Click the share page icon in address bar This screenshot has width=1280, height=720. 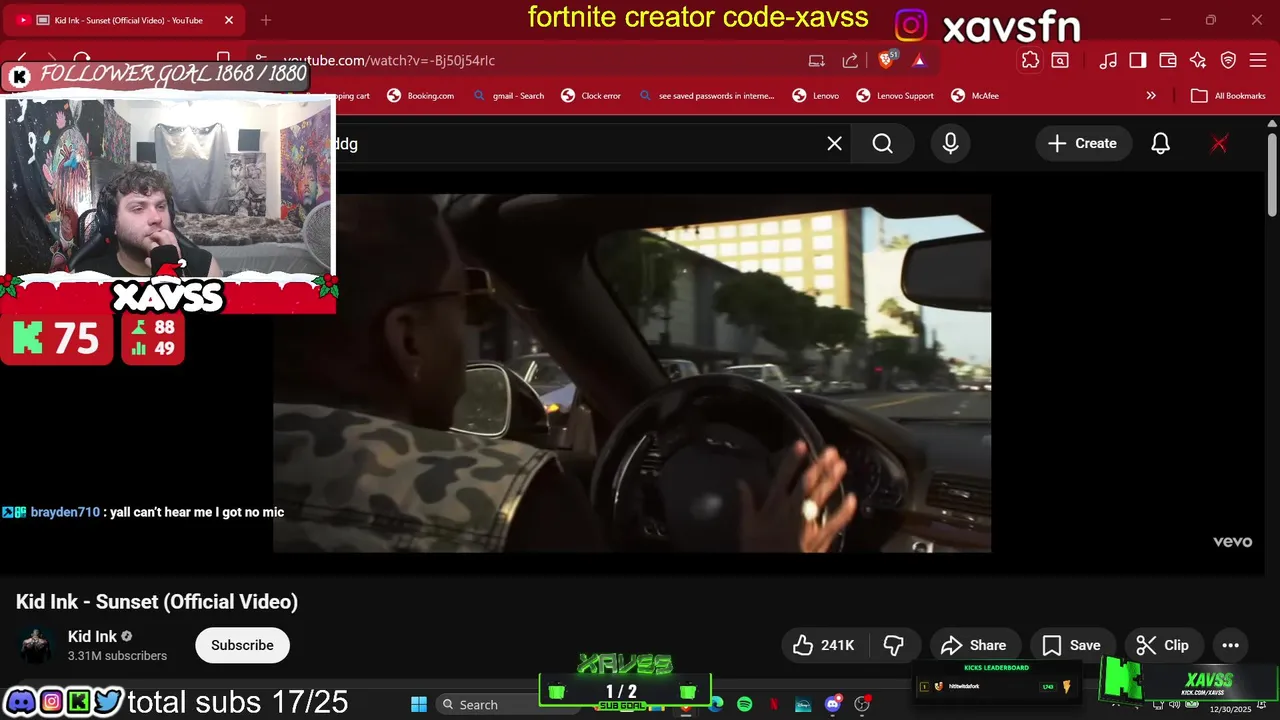(x=850, y=60)
